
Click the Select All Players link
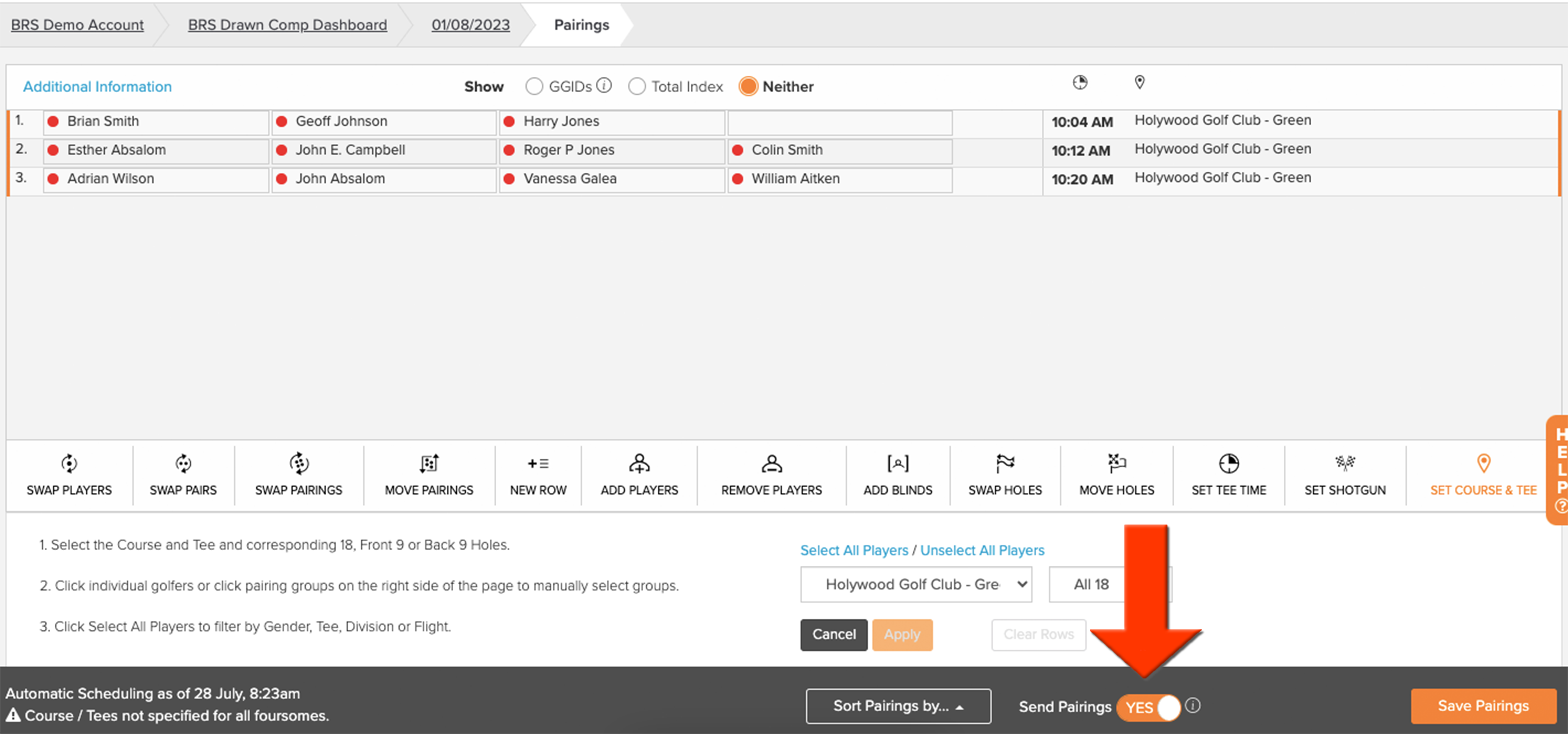coord(854,550)
